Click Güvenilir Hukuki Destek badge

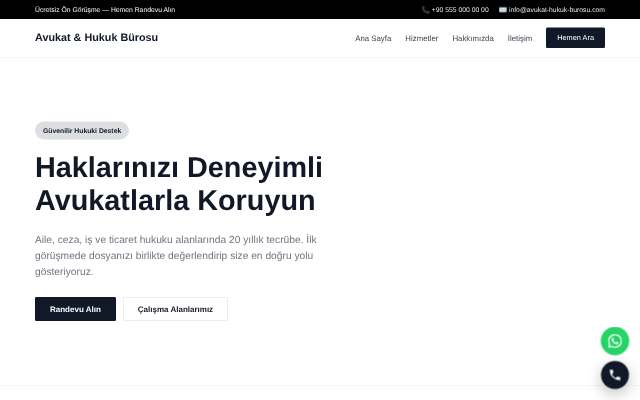click(82, 131)
